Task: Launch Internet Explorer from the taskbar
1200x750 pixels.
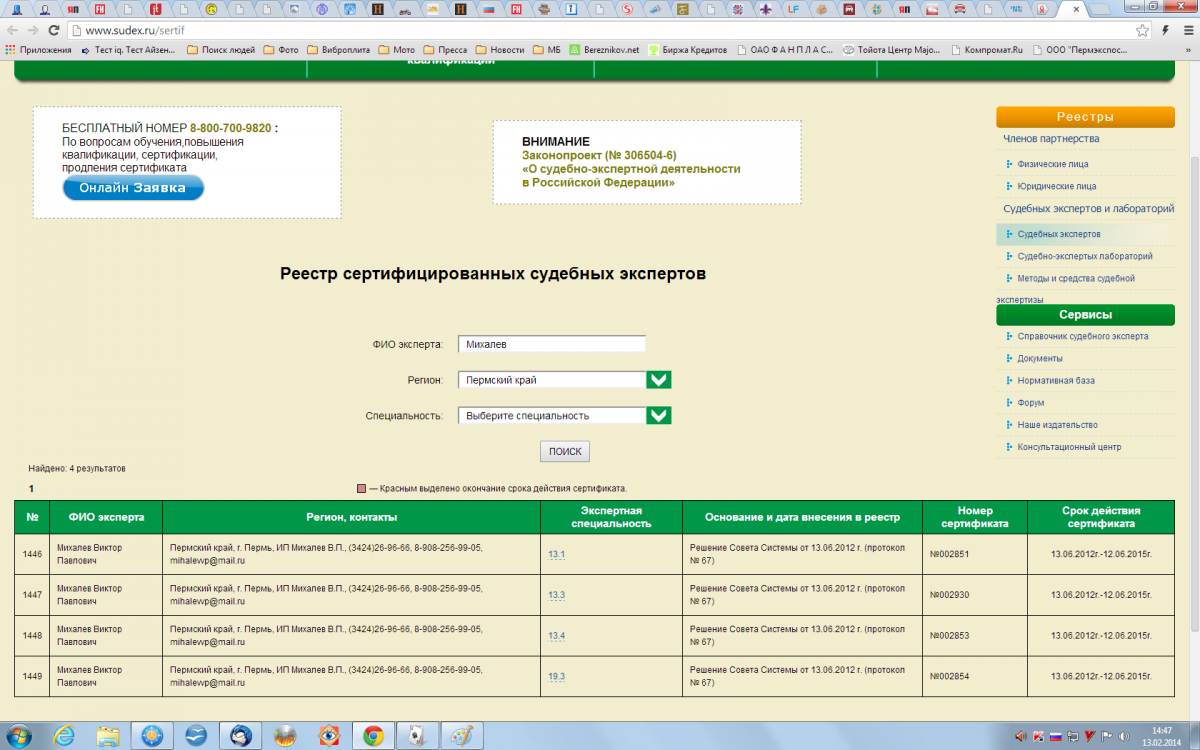Action: [63, 736]
